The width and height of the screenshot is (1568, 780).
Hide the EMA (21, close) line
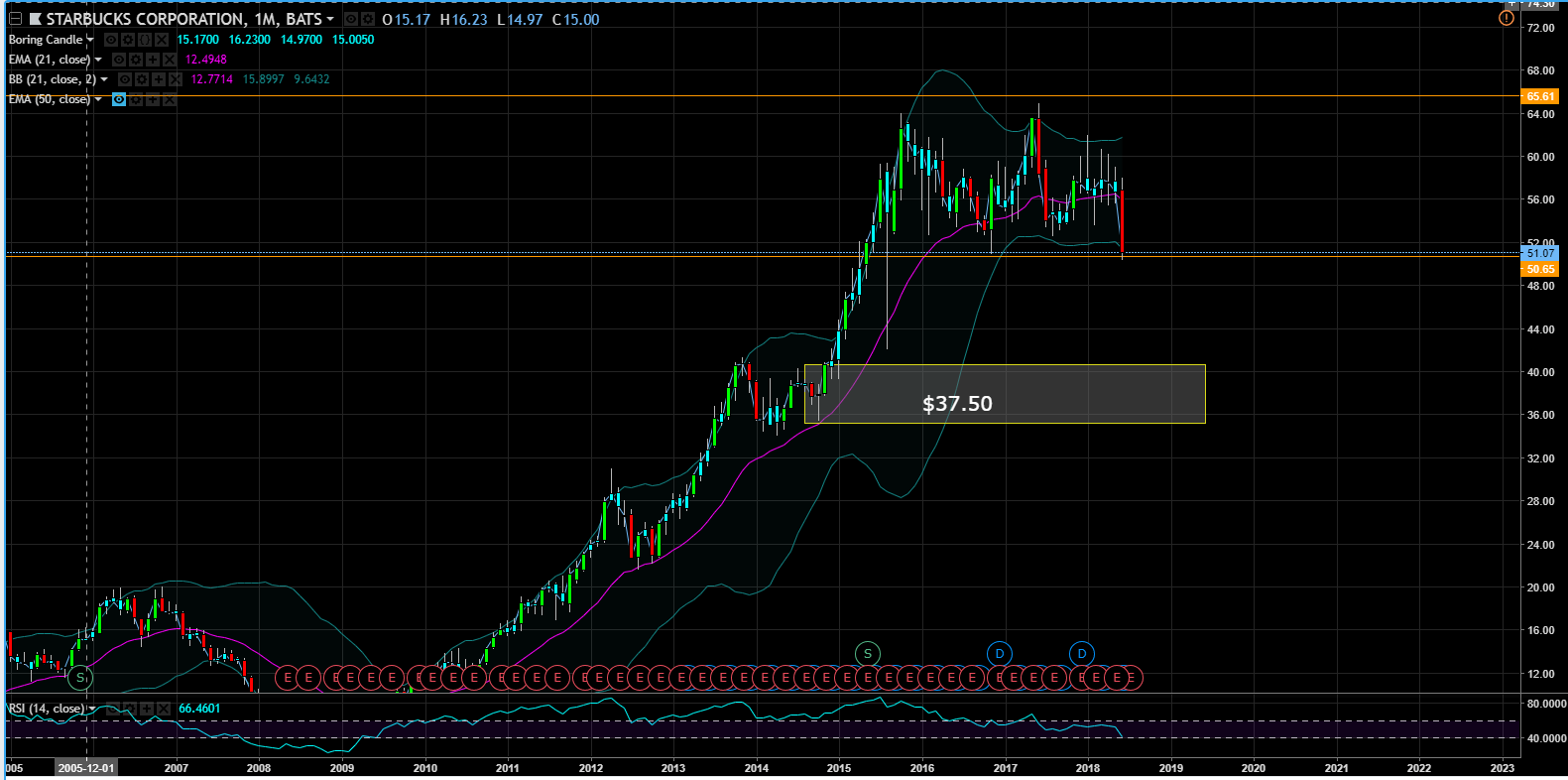coord(119,60)
